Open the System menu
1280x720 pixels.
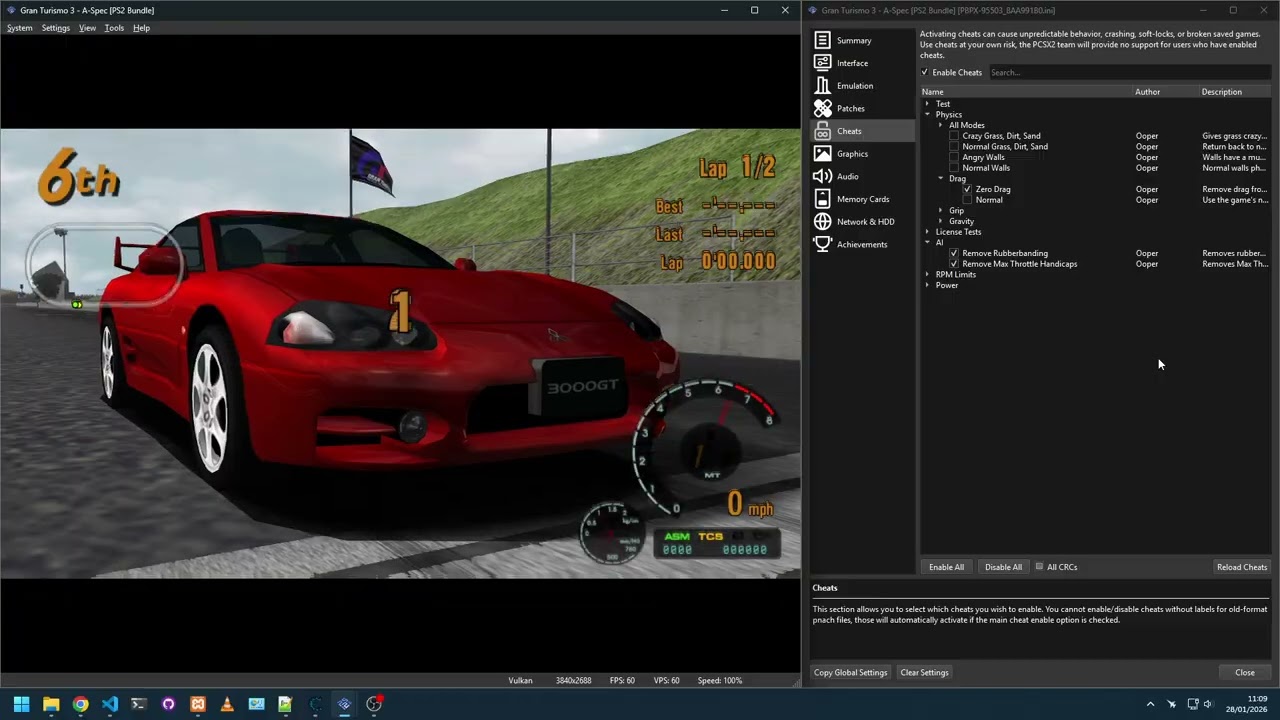click(x=19, y=28)
